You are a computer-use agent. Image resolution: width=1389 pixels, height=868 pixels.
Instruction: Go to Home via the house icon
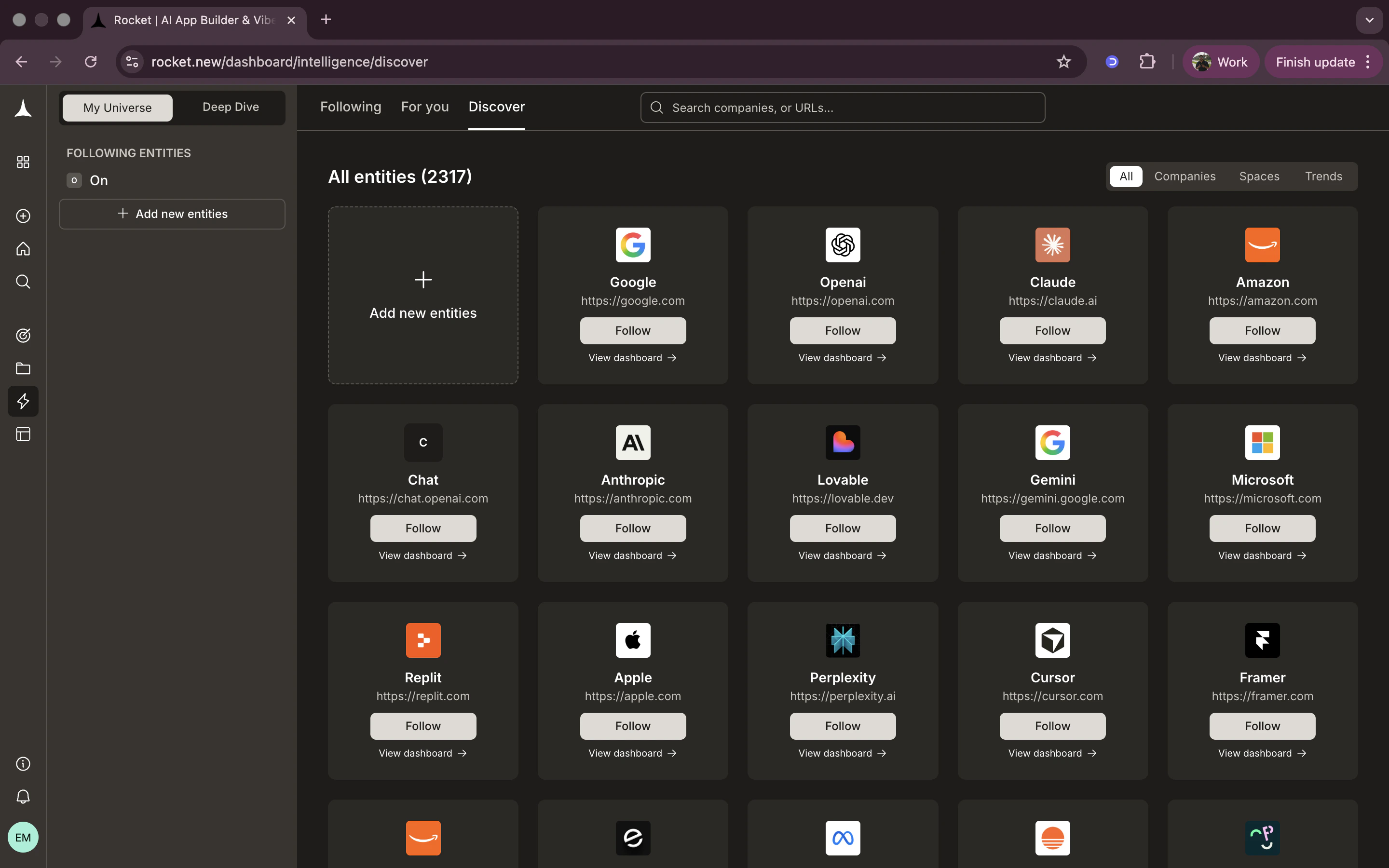23,248
